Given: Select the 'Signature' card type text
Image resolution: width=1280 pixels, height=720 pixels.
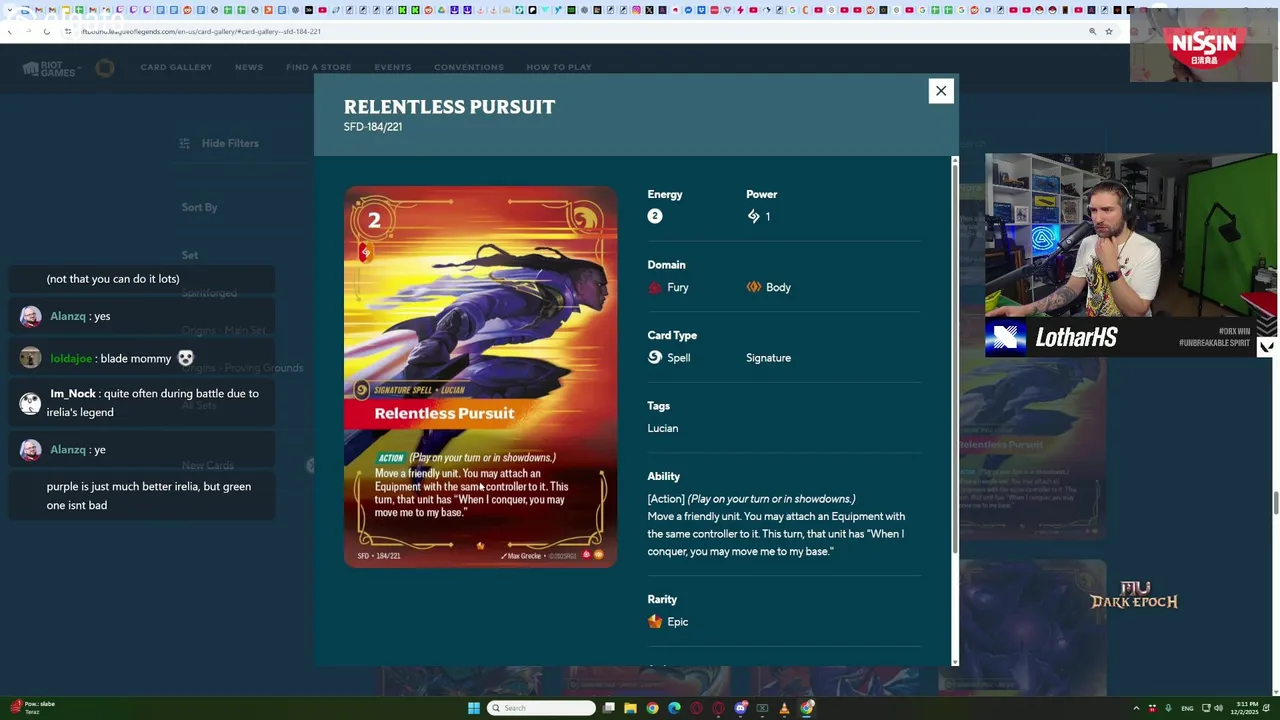Looking at the screenshot, I should [768, 358].
